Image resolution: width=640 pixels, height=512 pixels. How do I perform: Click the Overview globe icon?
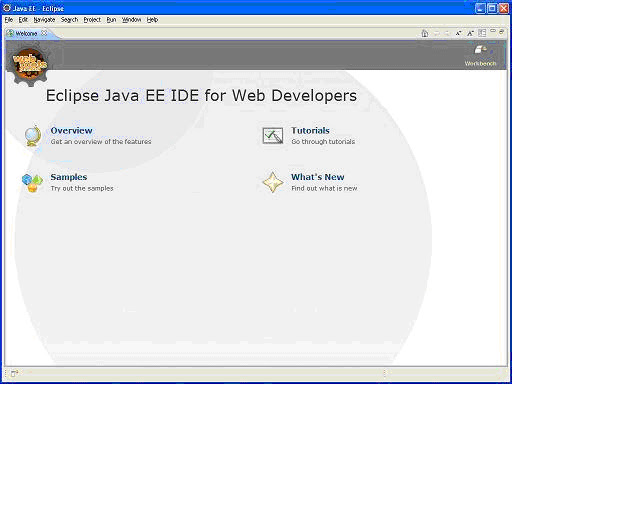pos(33,136)
